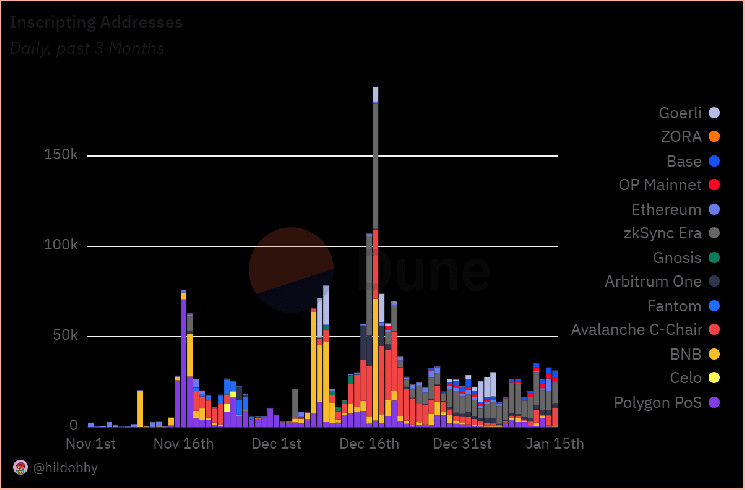The width and height of the screenshot is (745, 490).
Task: Toggle the OP Mainnet series label
Action: pyautogui.click(x=660, y=185)
